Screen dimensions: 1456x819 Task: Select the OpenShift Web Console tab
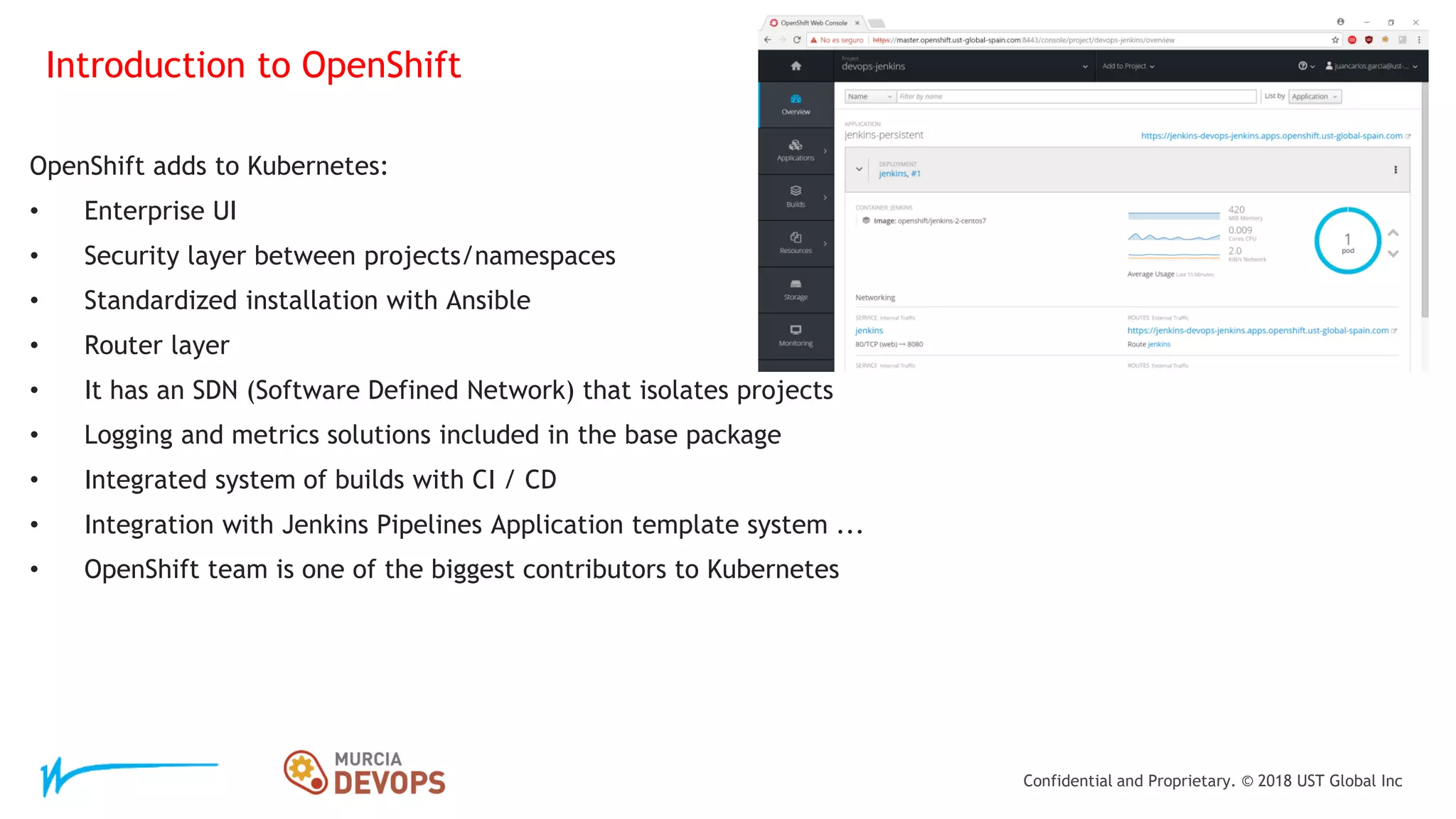coord(813,23)
